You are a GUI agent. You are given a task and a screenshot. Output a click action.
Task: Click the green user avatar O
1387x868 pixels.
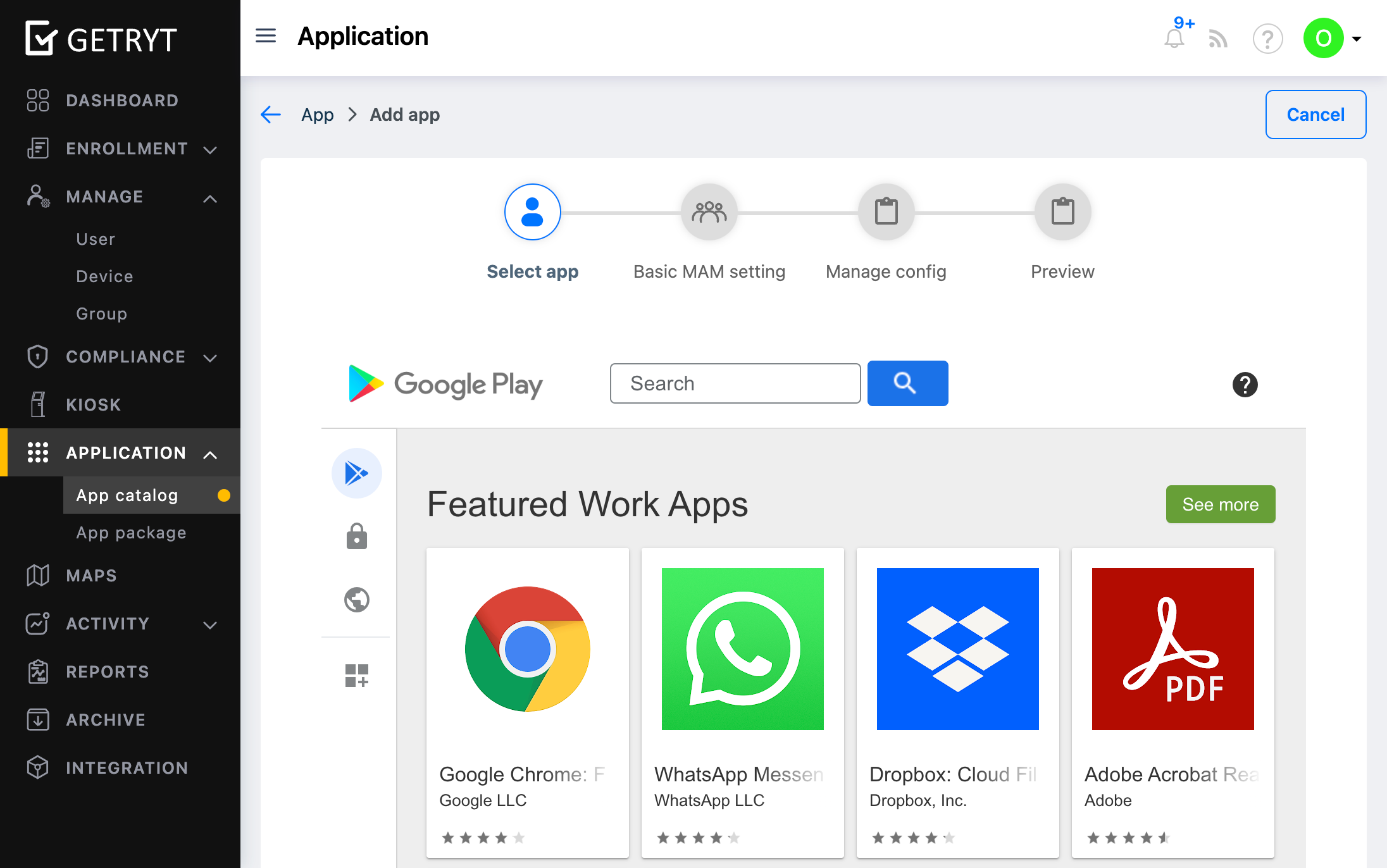click(x=1324, y=38)
